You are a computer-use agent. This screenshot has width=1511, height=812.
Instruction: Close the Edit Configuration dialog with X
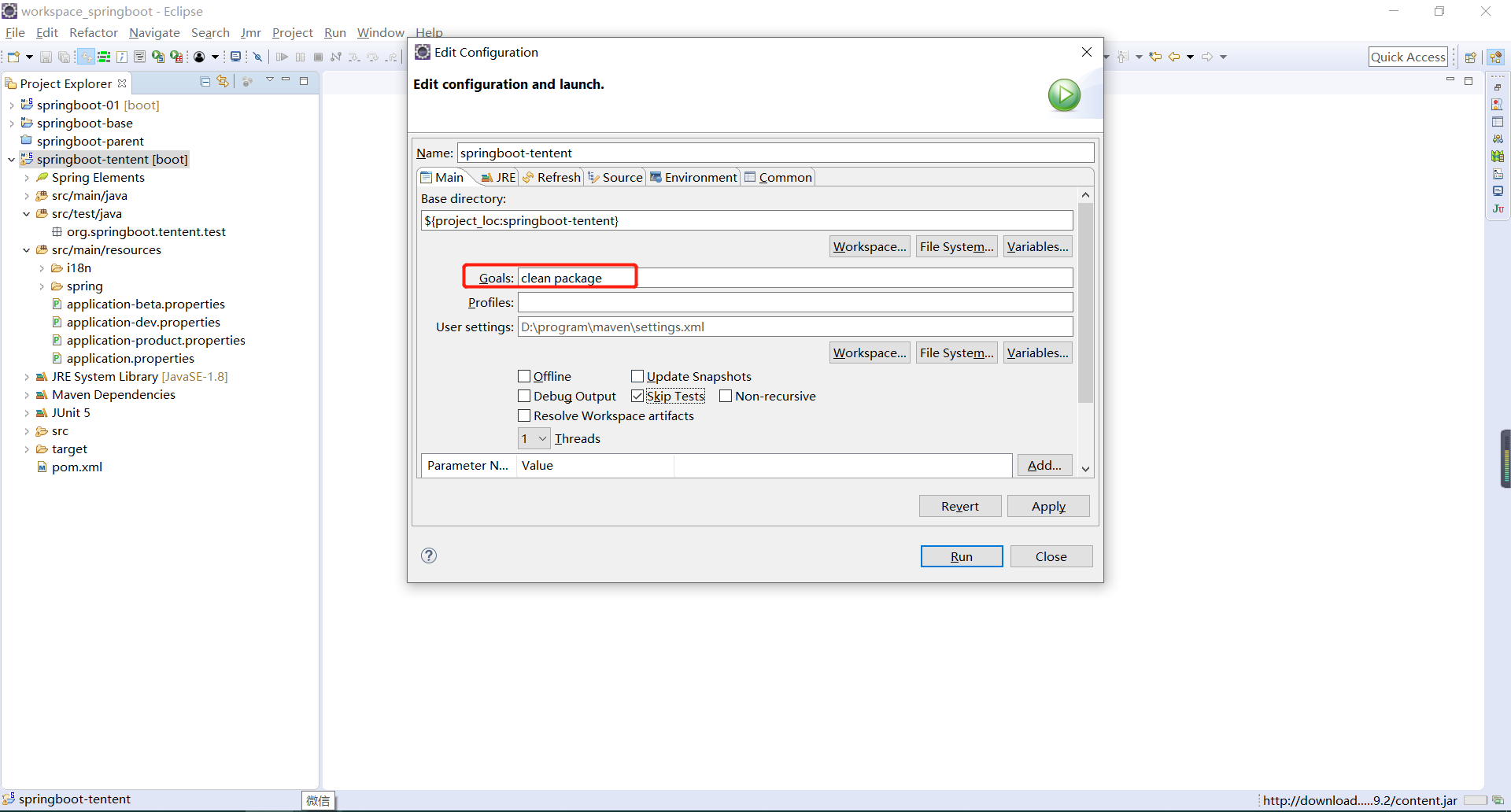1087,52
